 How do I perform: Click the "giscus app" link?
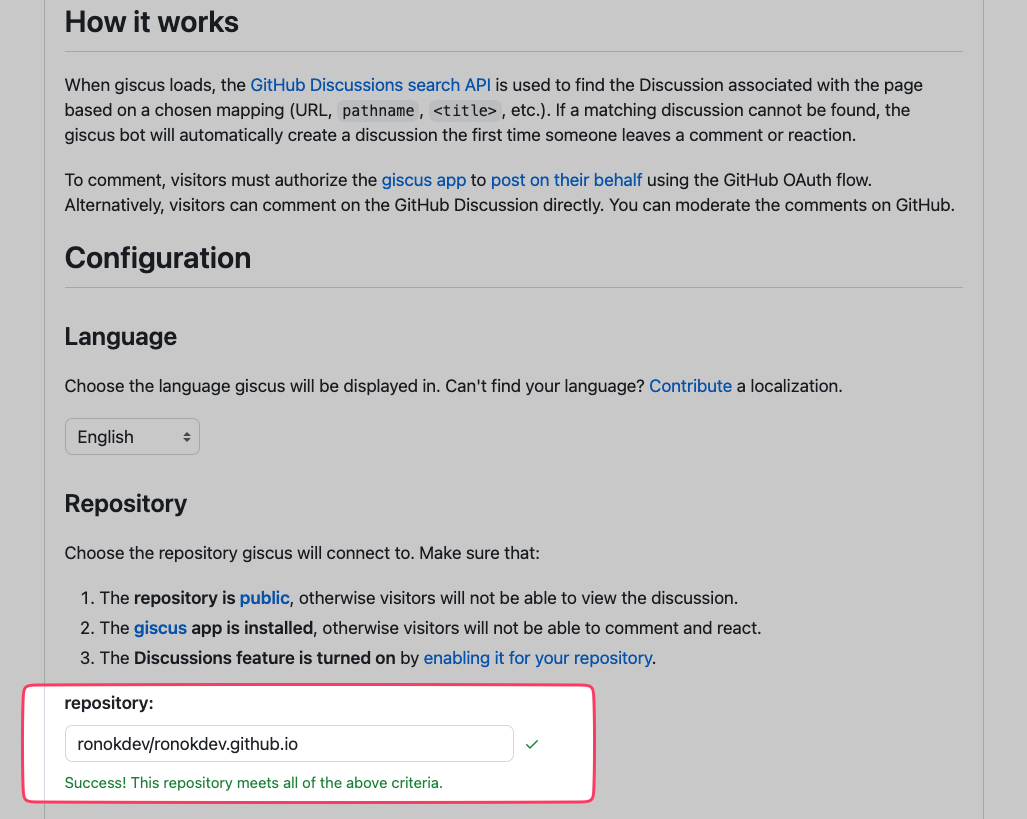[x=423, y=180]
